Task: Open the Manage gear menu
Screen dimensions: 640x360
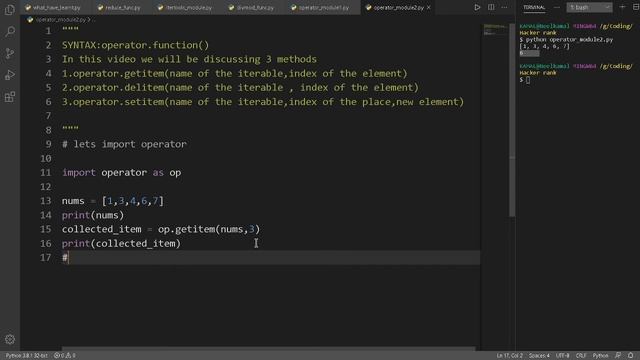Action: pyautogui.click(x=10, y=339)
